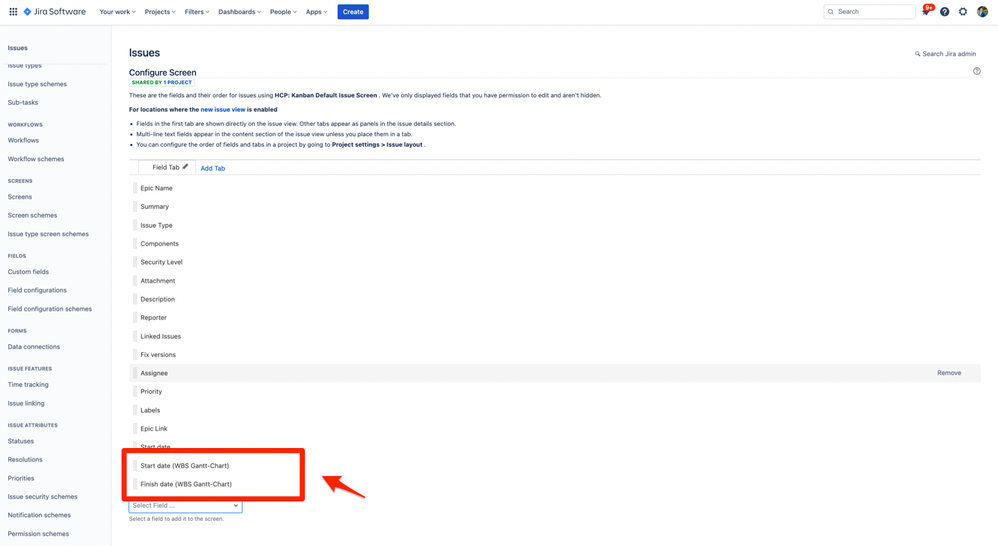998x546 pixels.
Task: Open Screens in sidebar
Action: click(x=20, y=197)
